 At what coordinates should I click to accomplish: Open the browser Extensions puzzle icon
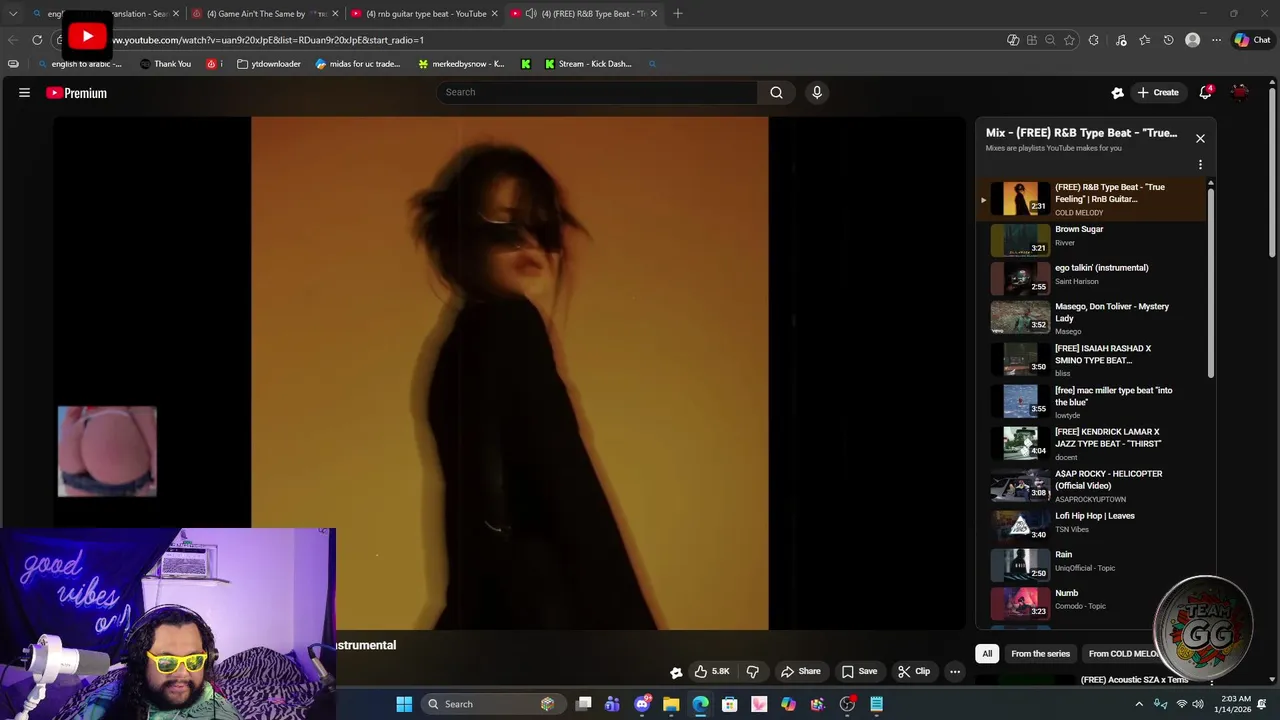pos(1093,40)
